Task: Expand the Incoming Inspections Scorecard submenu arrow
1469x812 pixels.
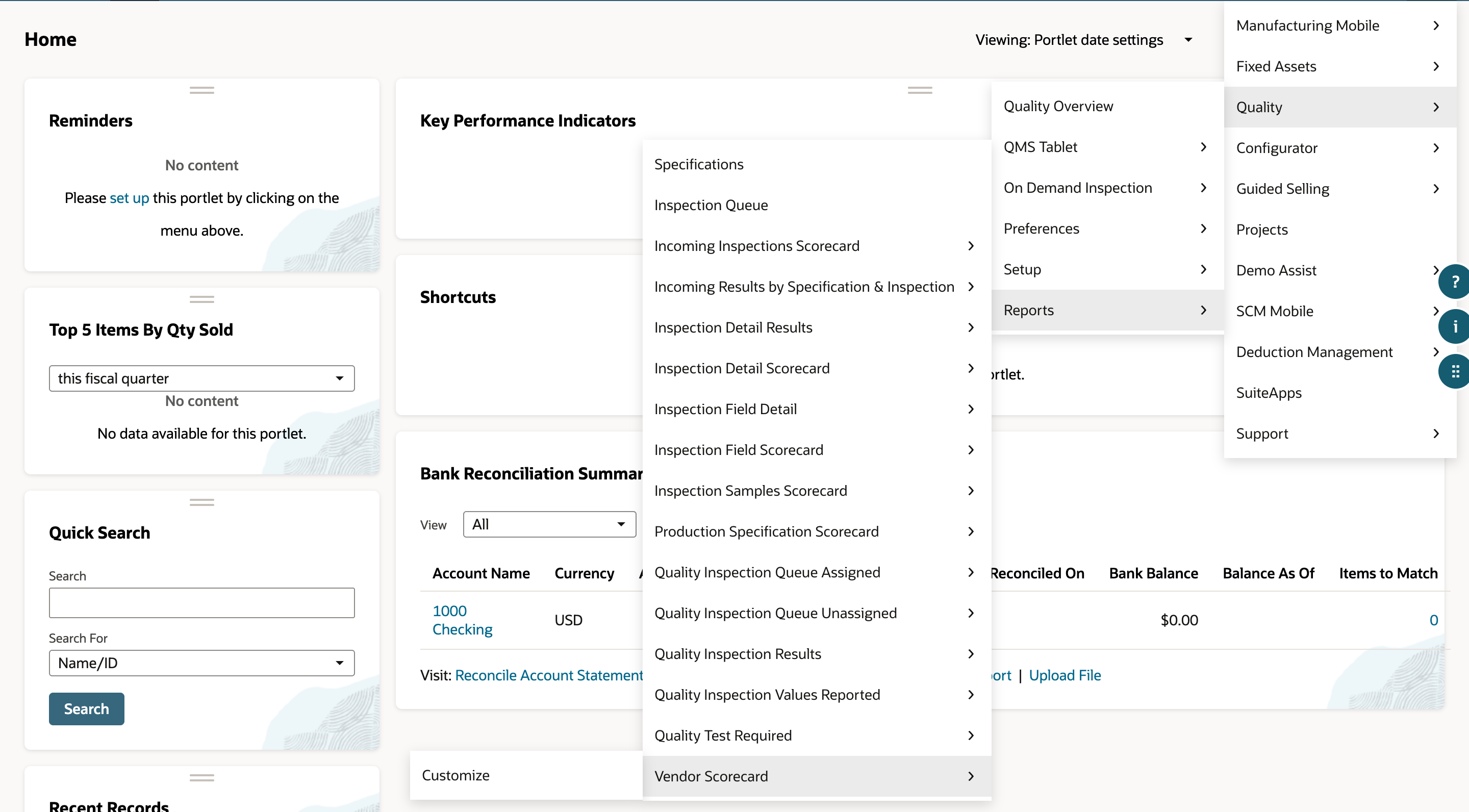Action: pos(971,246)
